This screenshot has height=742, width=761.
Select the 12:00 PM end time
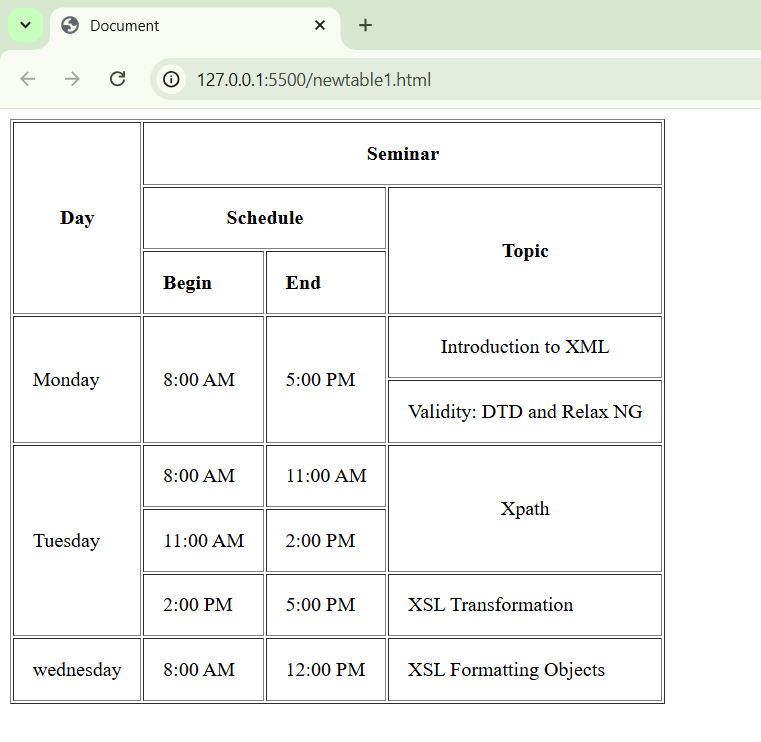click(326, 670)
